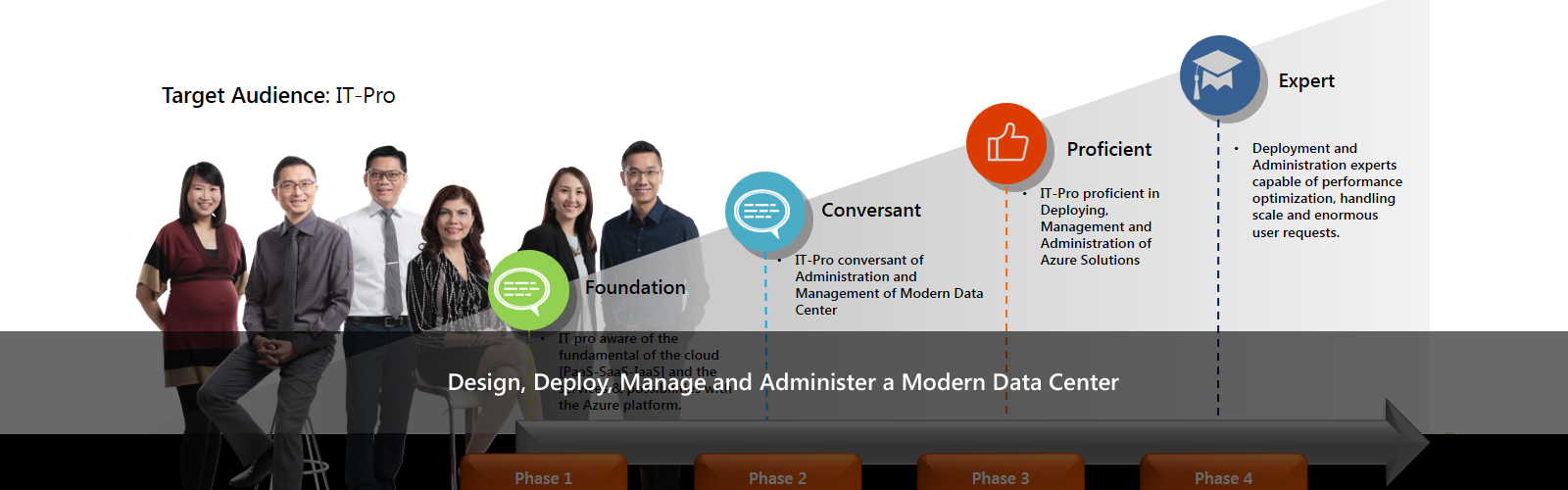This screenshot has width=1568, height=490.
Task: Select the Phase 1 button
Action: [x=544, y=472]
